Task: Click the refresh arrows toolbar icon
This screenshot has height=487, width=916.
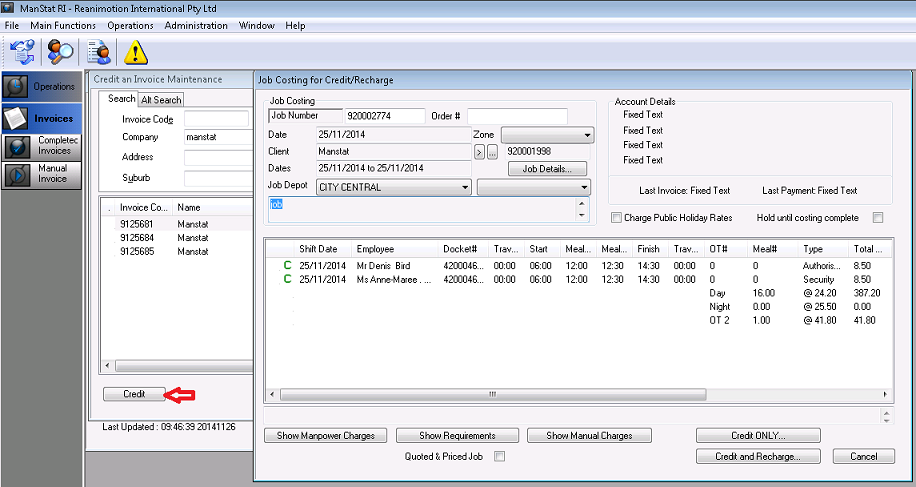Action: click(23, 52)
